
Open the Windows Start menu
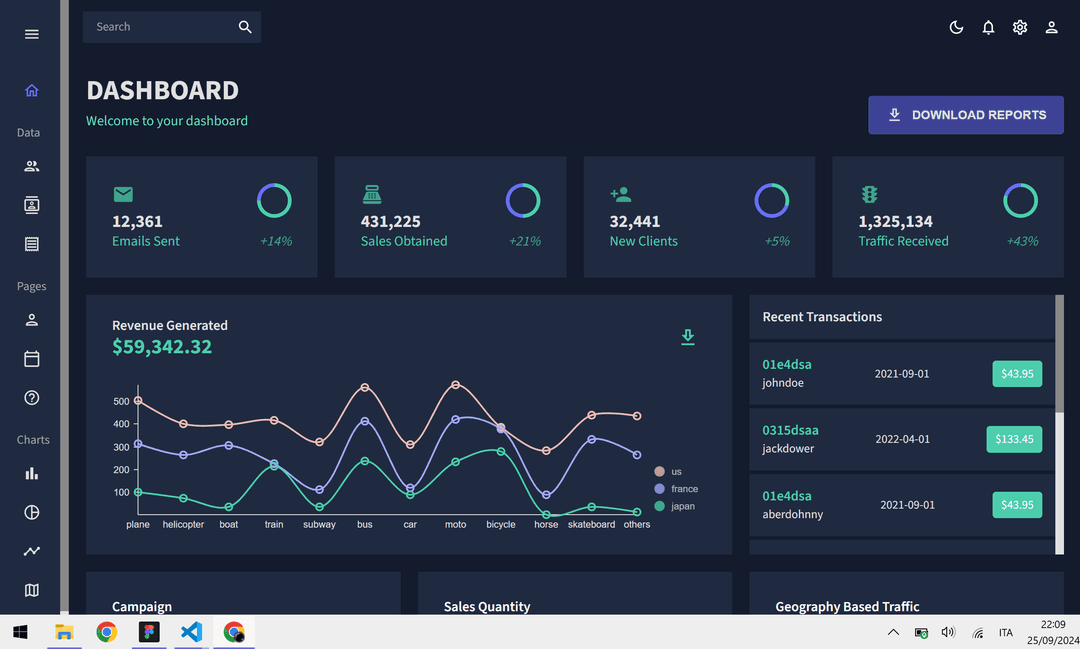20,632
